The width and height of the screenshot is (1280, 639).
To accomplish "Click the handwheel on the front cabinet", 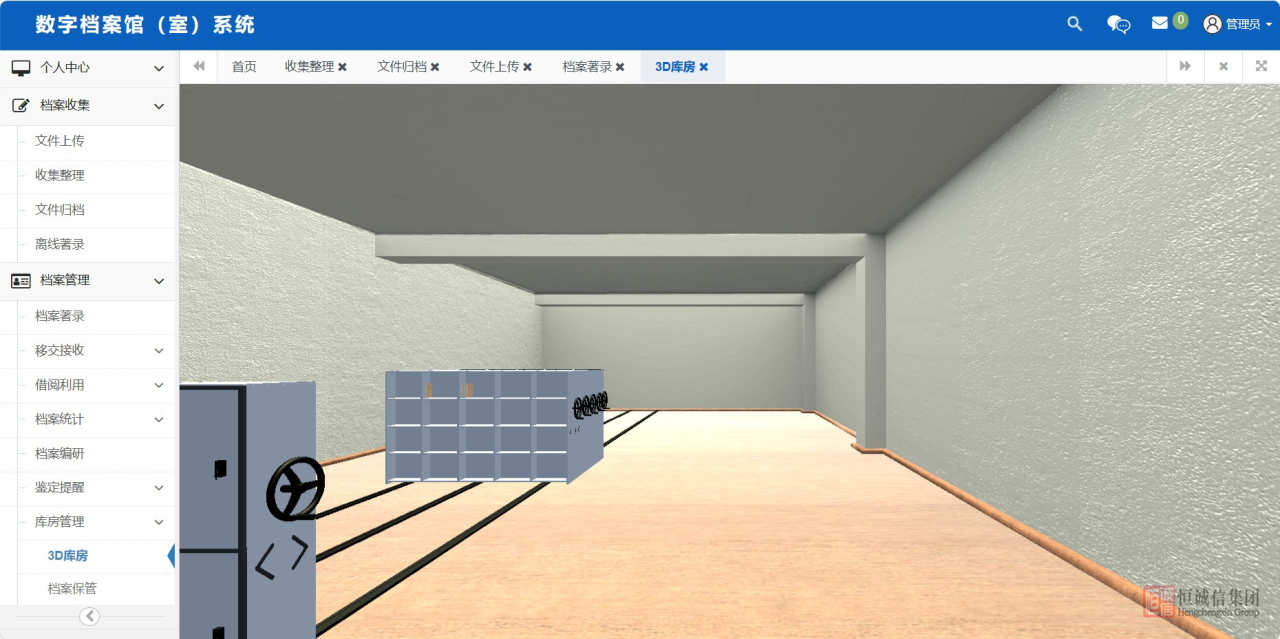I will [295, 490].
